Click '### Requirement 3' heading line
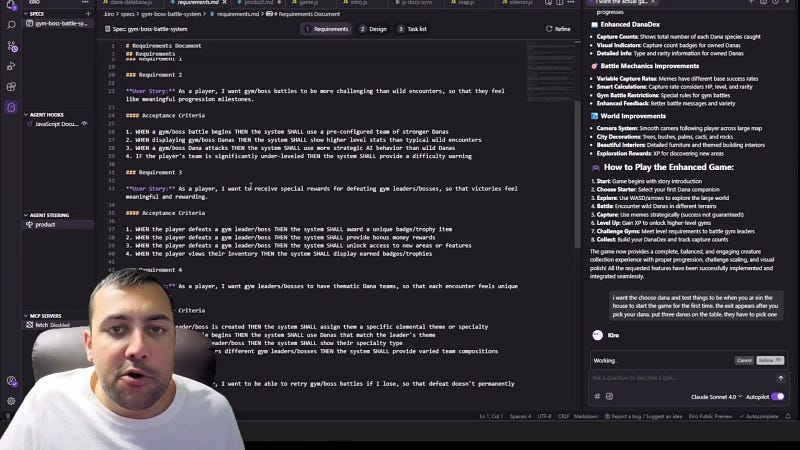The image size is (800, 450). [x=154, y=172]
